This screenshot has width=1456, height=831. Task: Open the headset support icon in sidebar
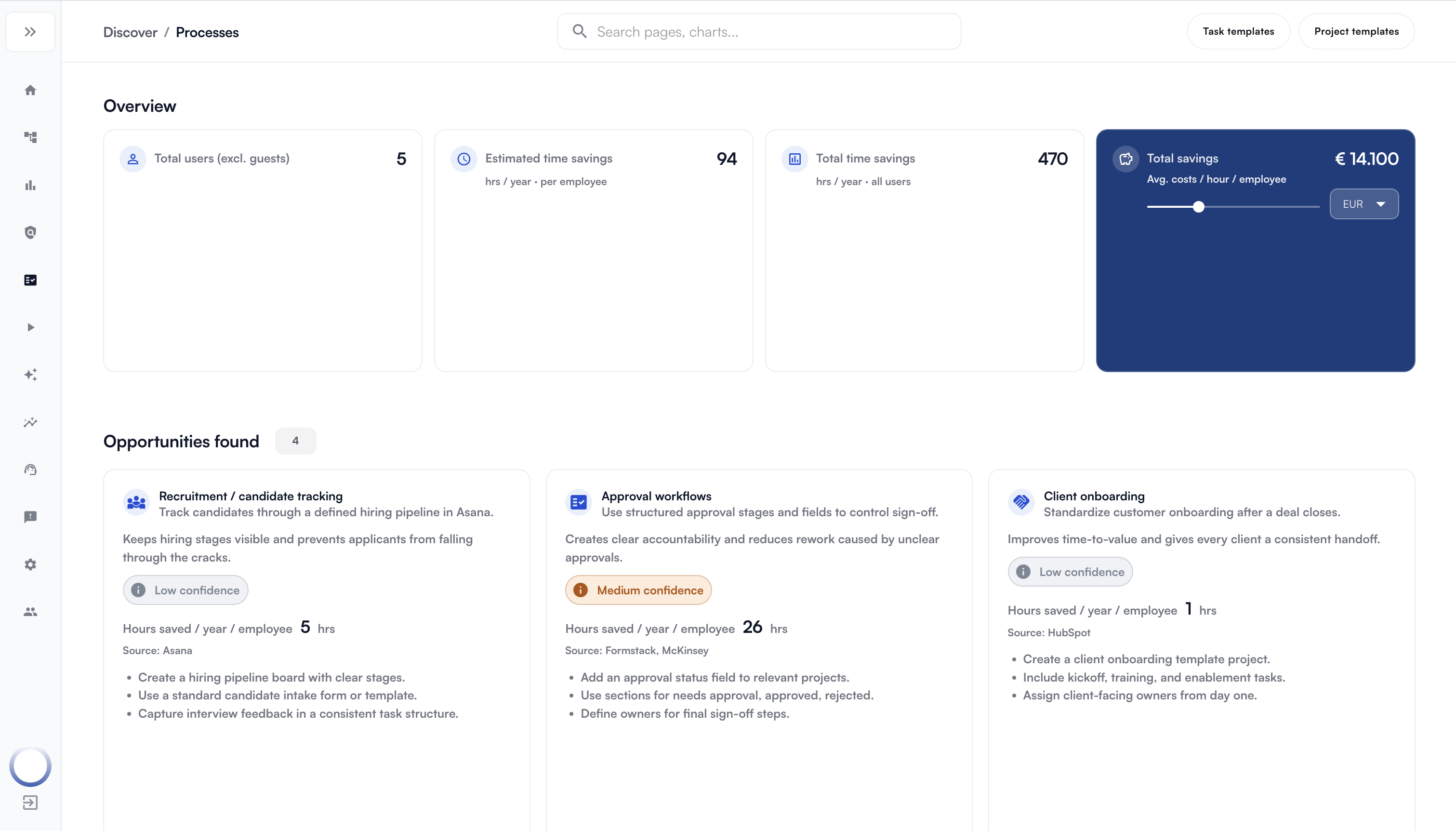[30, 469]
